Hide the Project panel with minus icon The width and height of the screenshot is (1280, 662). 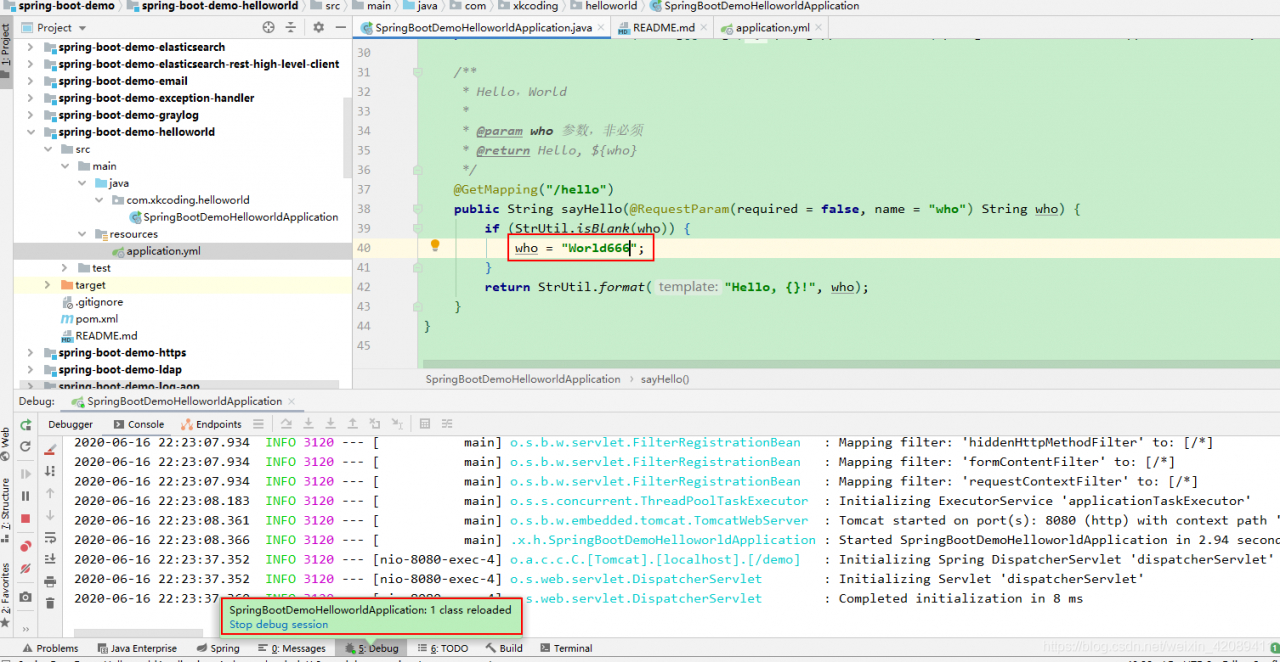(339, 27)
